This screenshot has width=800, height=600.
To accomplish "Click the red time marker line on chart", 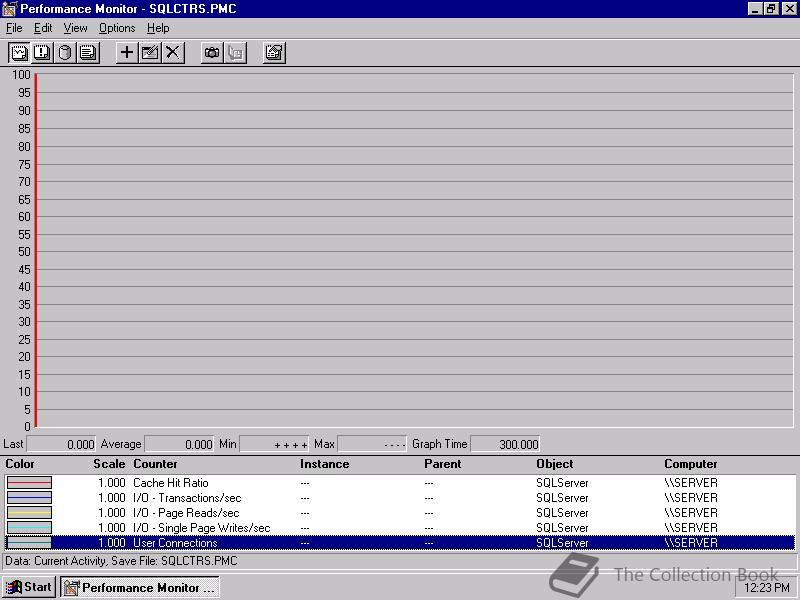I will [36, 250].
